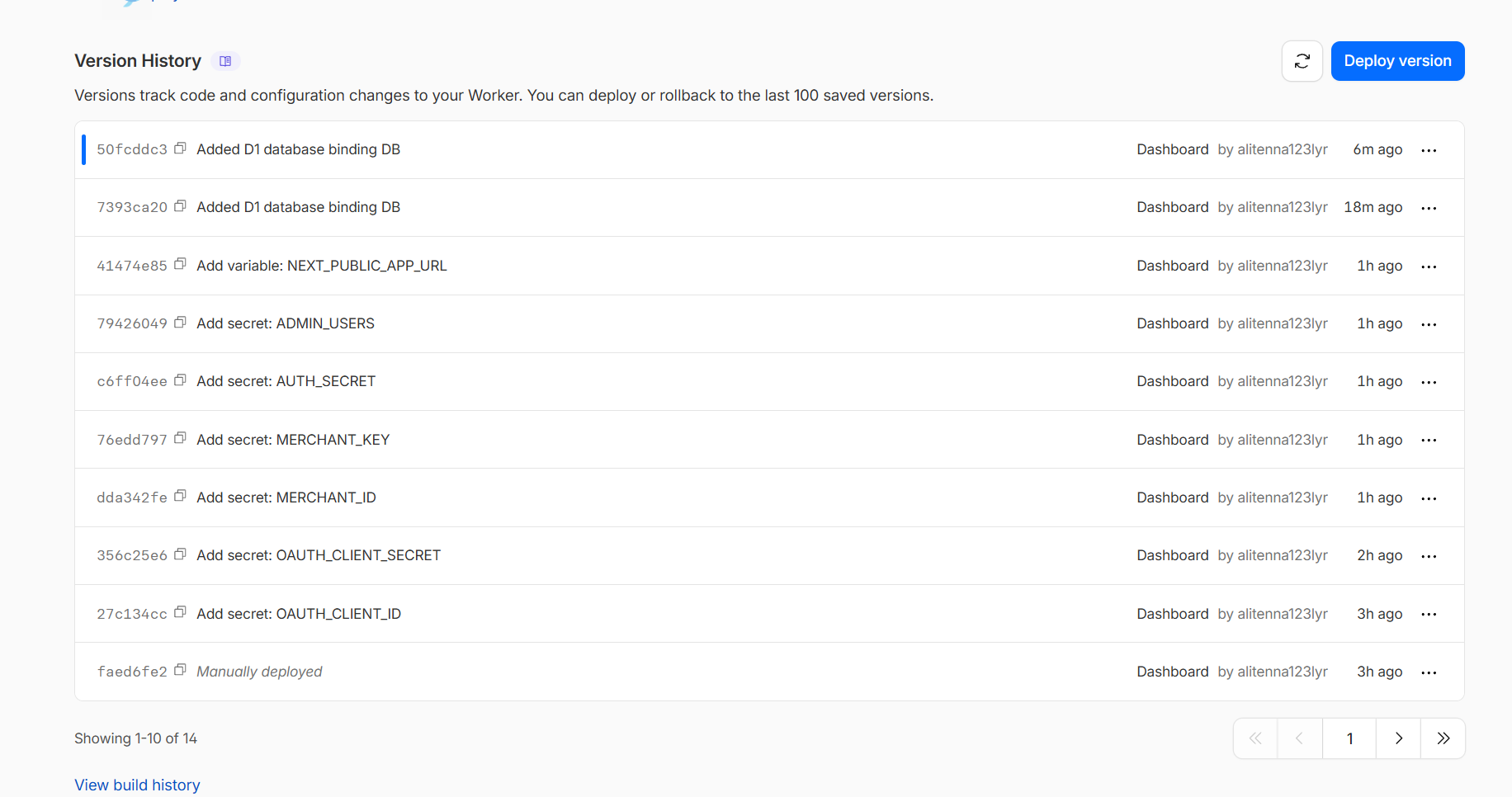Click 'Add secret: MERCHANT_KEY' message

293,440
